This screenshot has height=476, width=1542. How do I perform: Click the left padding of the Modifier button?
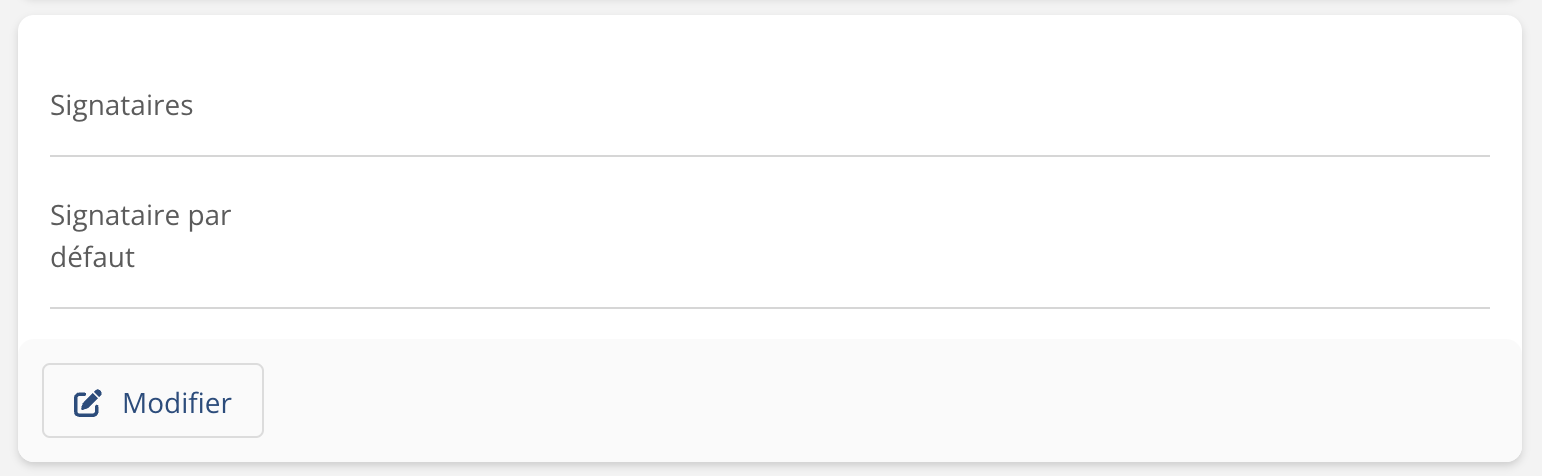click(x=55, y=401)
